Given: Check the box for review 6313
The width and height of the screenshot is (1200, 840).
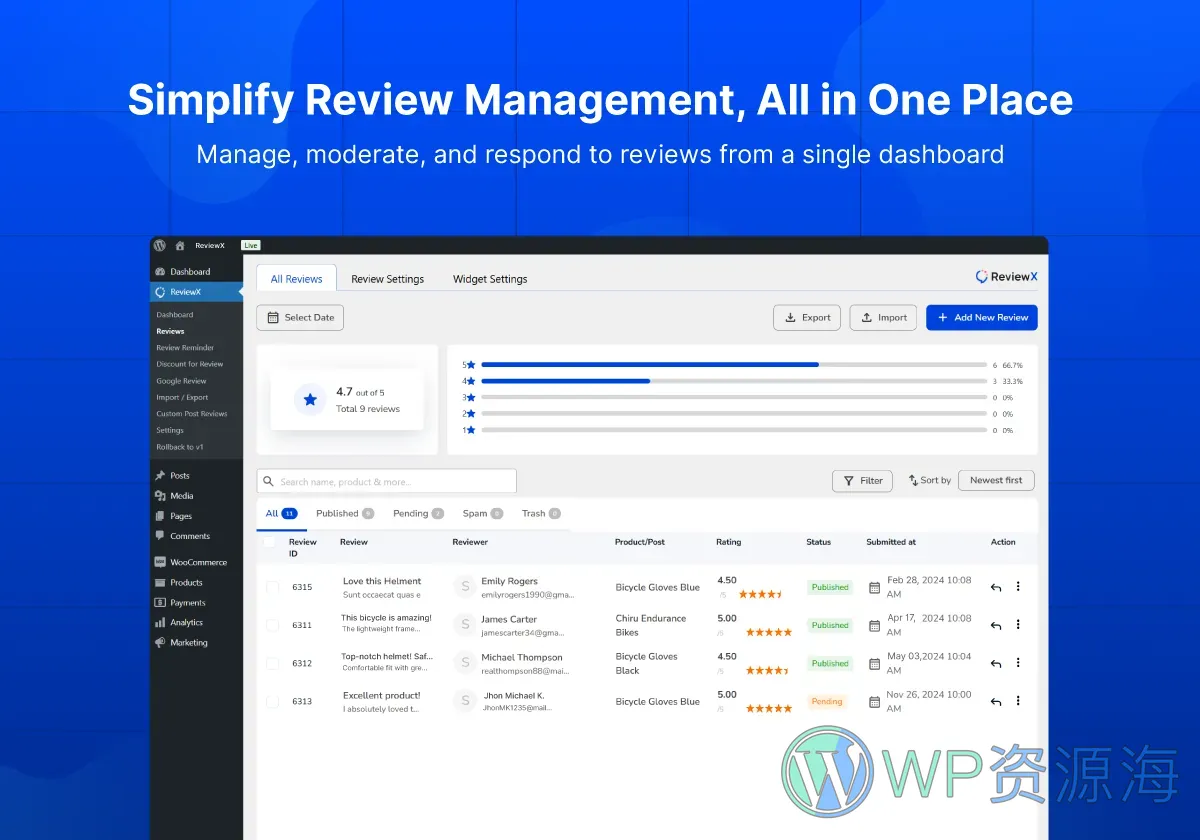Looking at the screenshot, I should [272, 702].
